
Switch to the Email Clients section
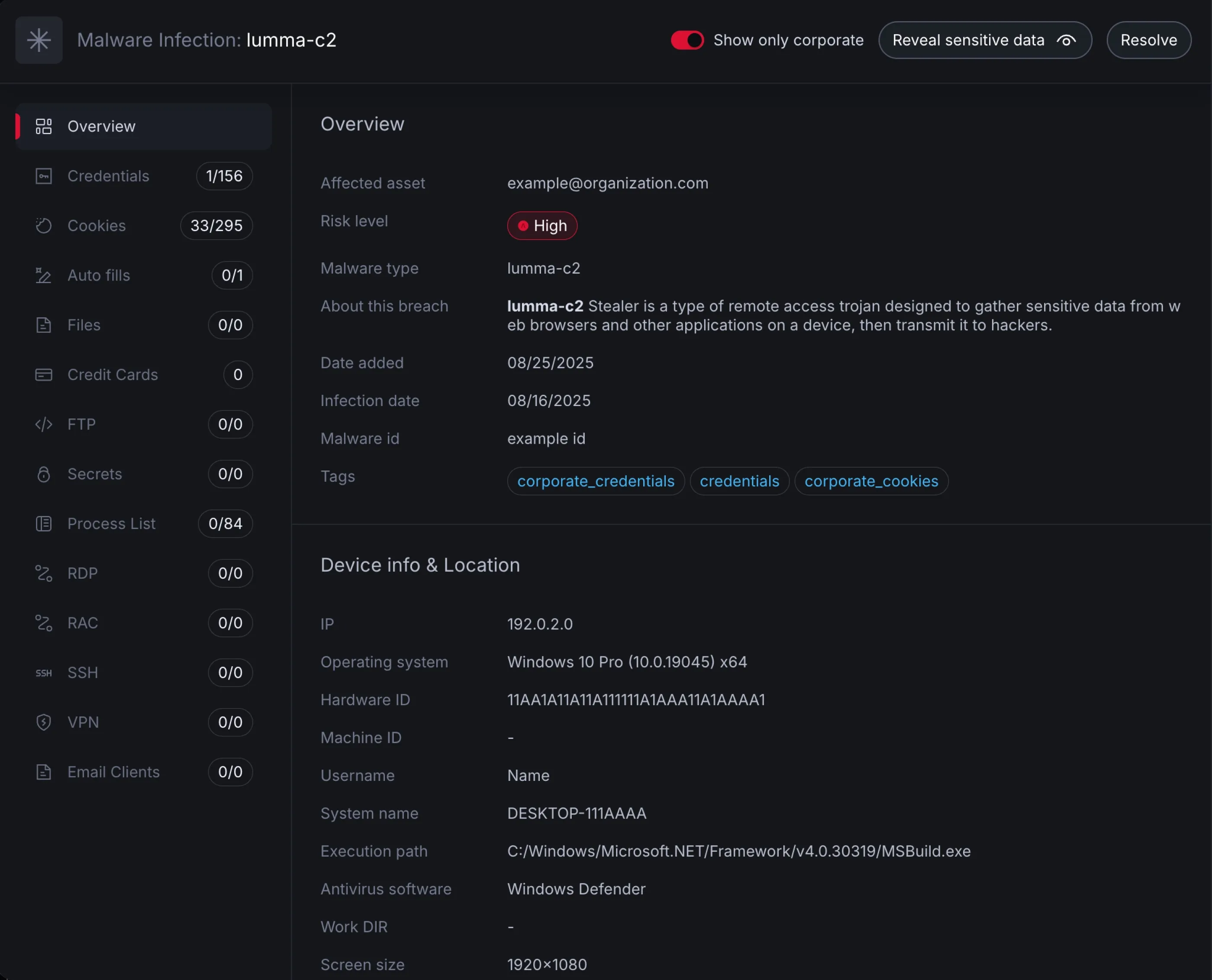[x=113, y=772]
